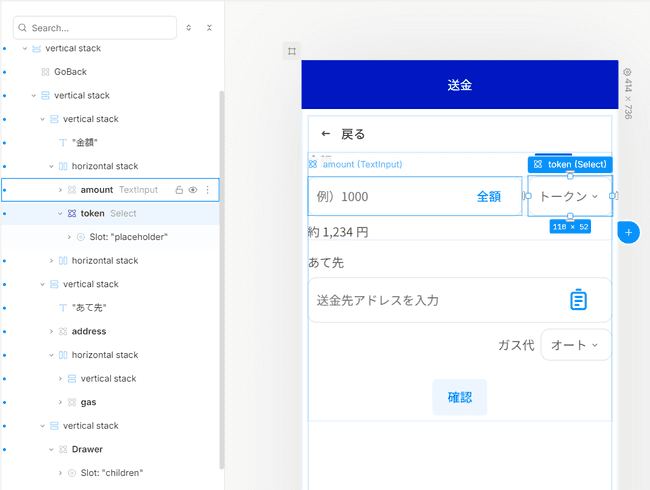Expand the gas node
650x490 pixels.
coord(60,402)
